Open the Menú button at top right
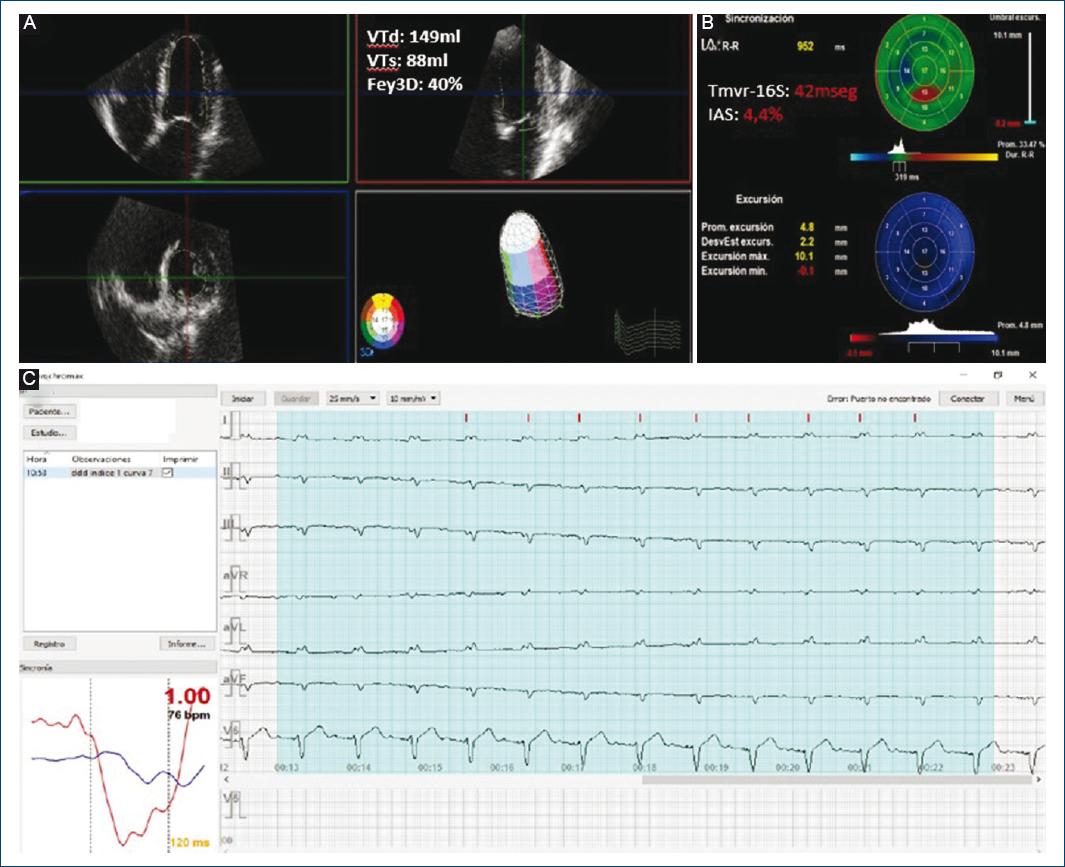Screen dimensions: 1065x867 pyautogui.click(x=1022, y=398)
